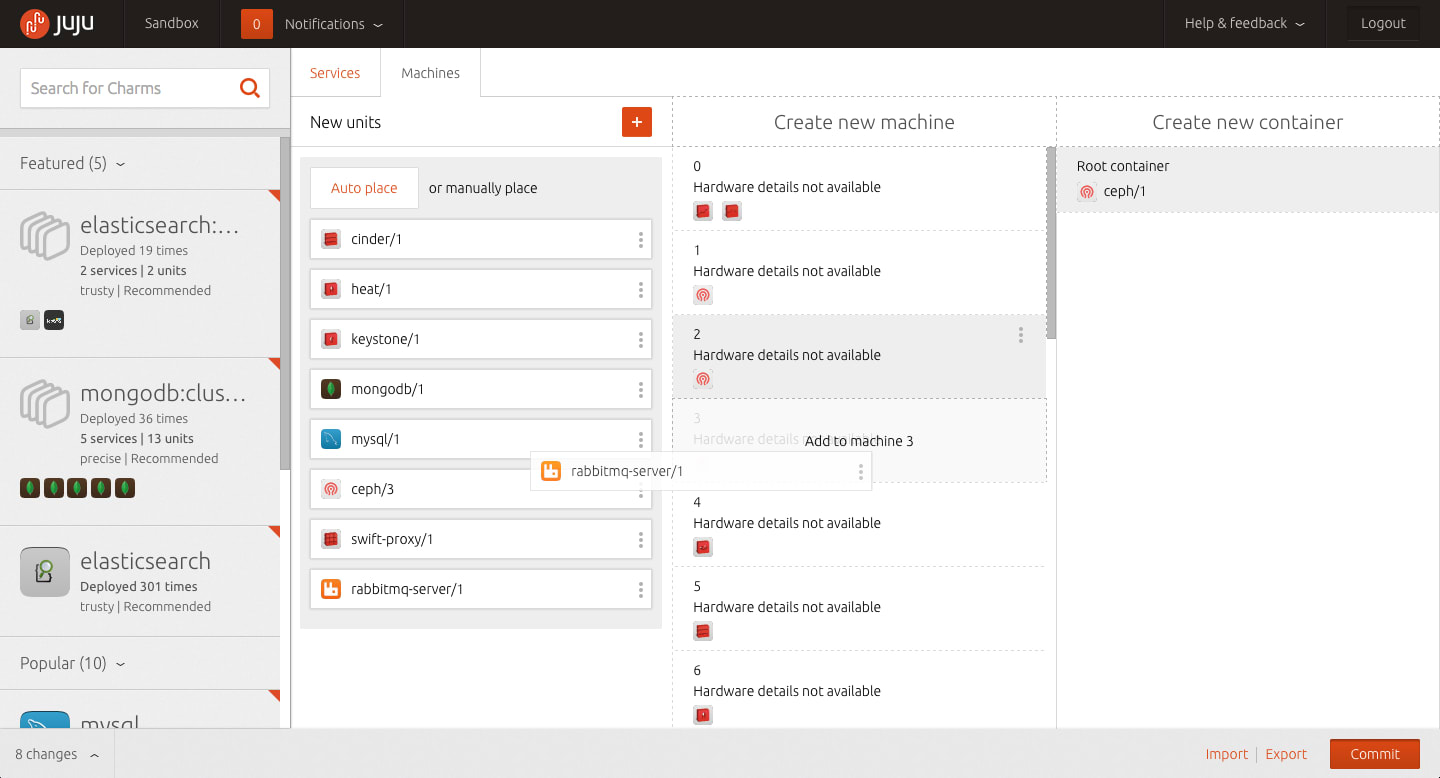The image size is (1440, 778).
Task: Click the red service icon on machine 5
Action: point(703,631)
